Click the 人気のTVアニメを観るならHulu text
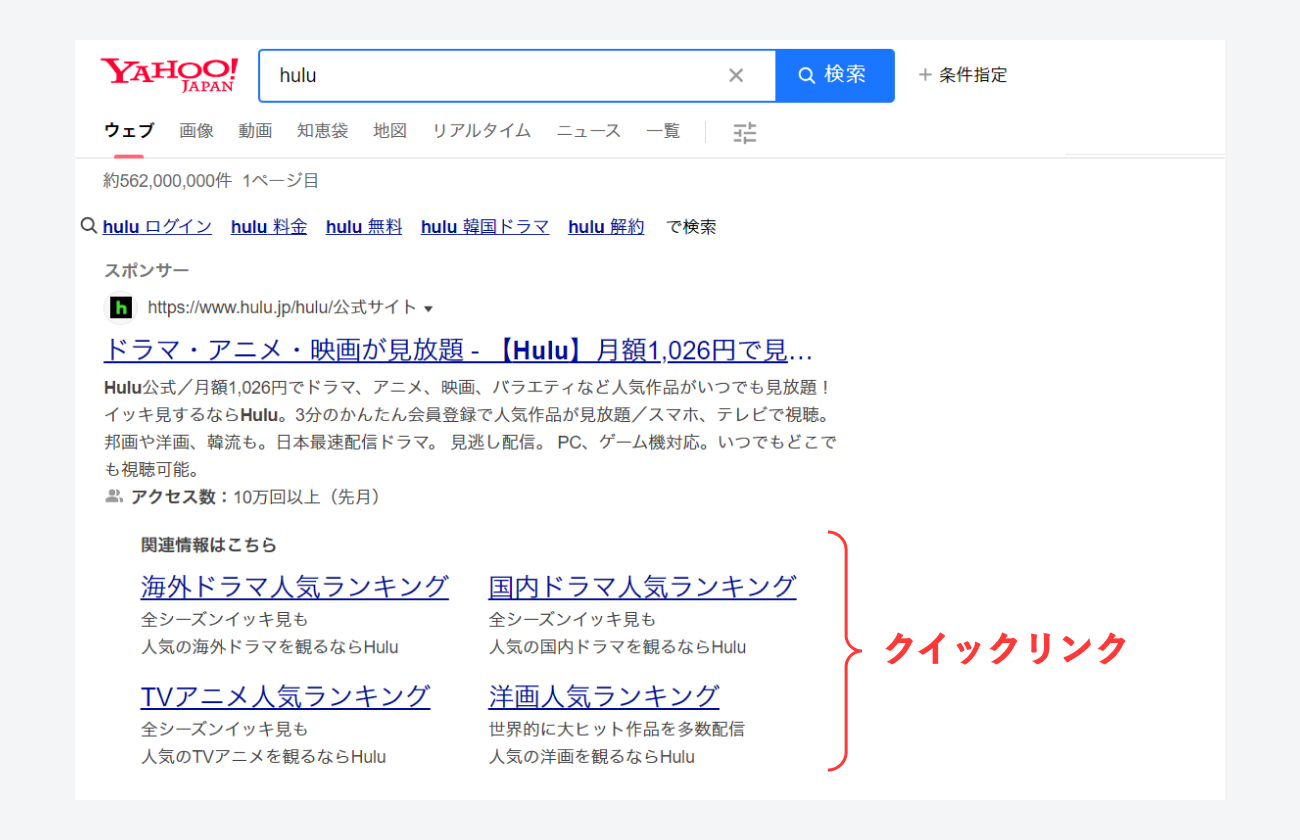1300x840 pixels. point(264,757)
